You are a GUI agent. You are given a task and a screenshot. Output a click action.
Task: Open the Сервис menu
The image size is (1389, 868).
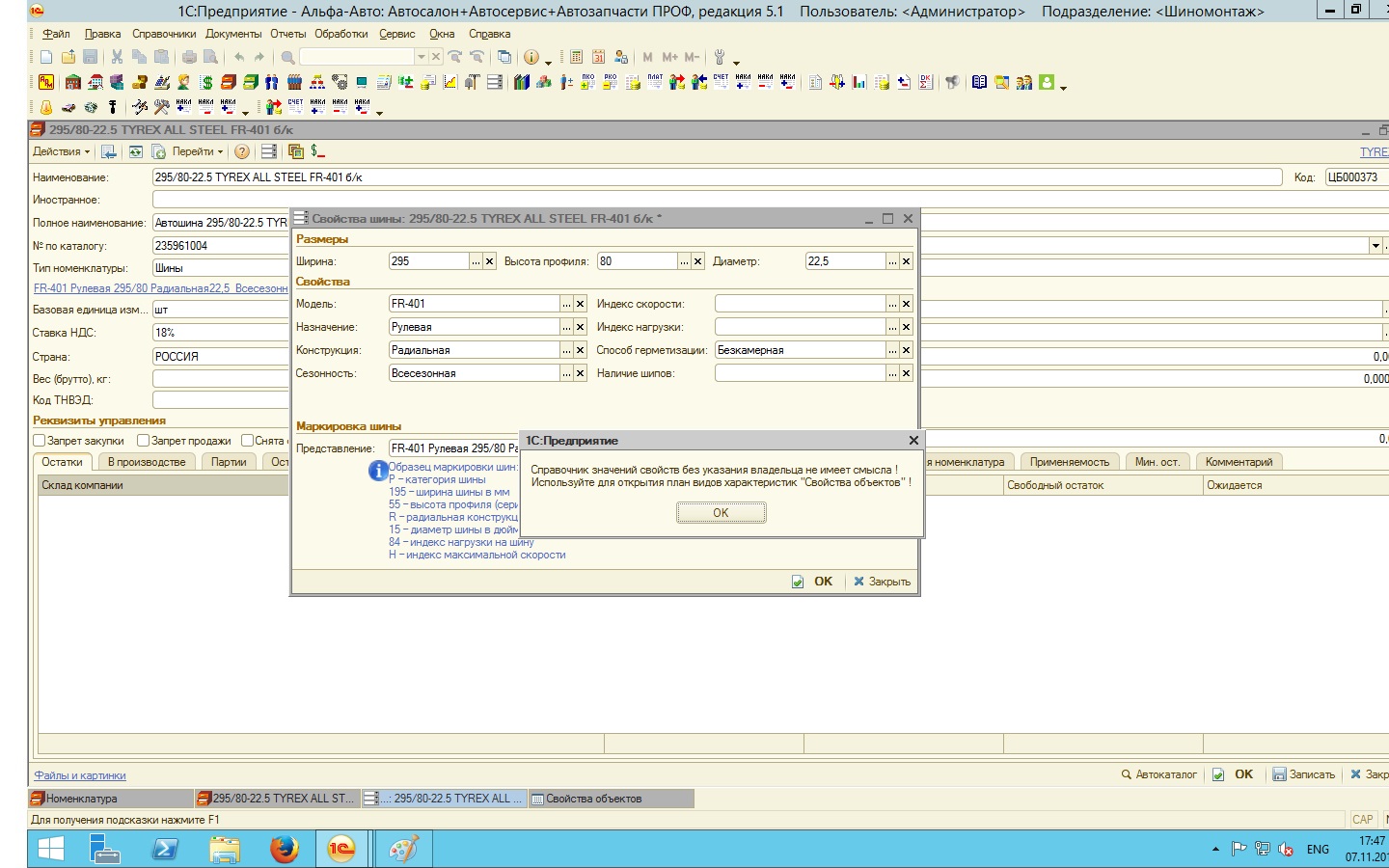coord(397,34)
